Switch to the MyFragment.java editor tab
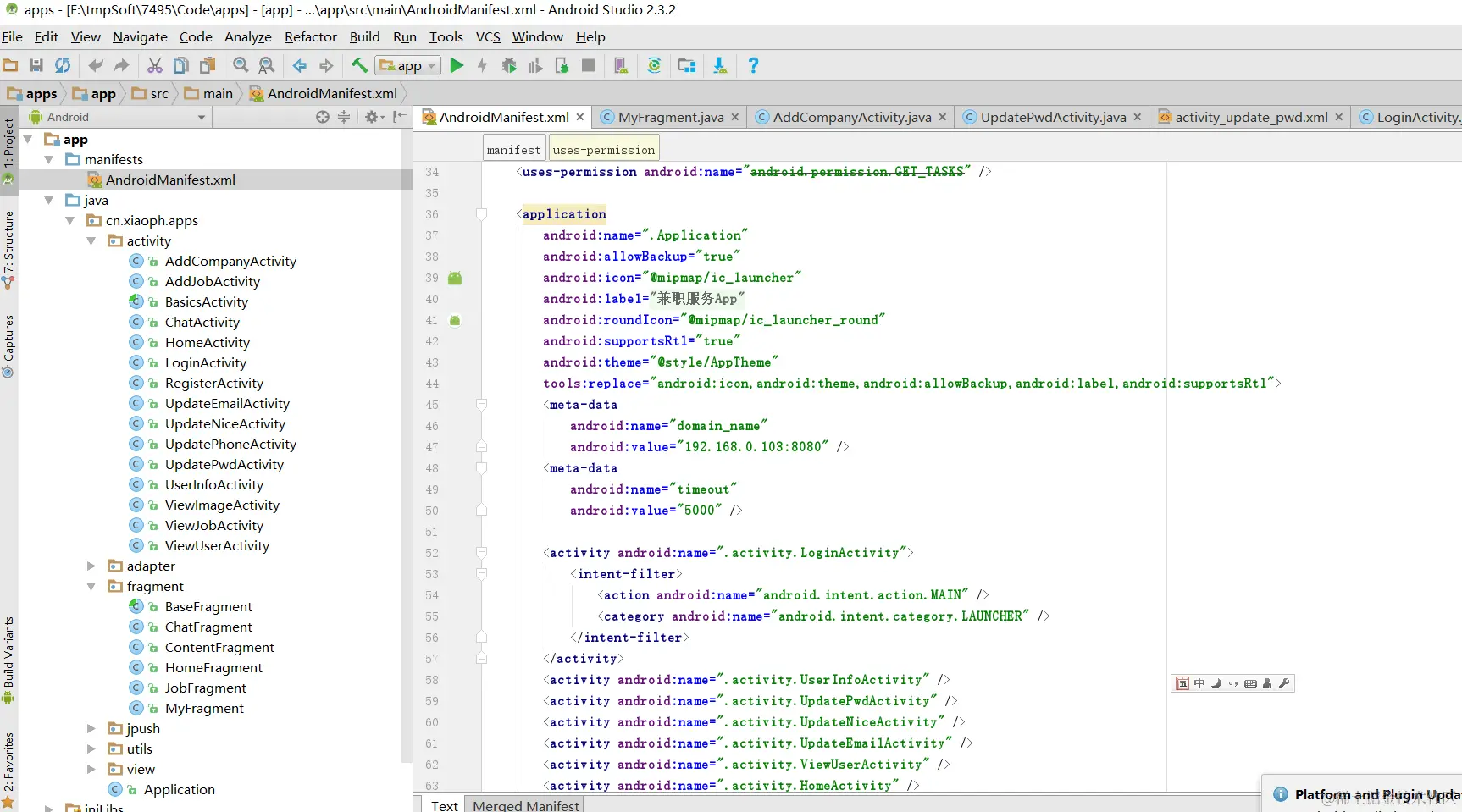1462x812 pixels. 670,117
